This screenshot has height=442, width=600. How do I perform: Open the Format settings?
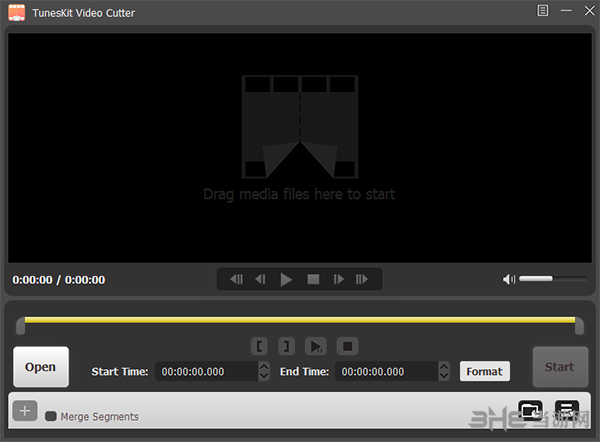[x=484, y=371]
